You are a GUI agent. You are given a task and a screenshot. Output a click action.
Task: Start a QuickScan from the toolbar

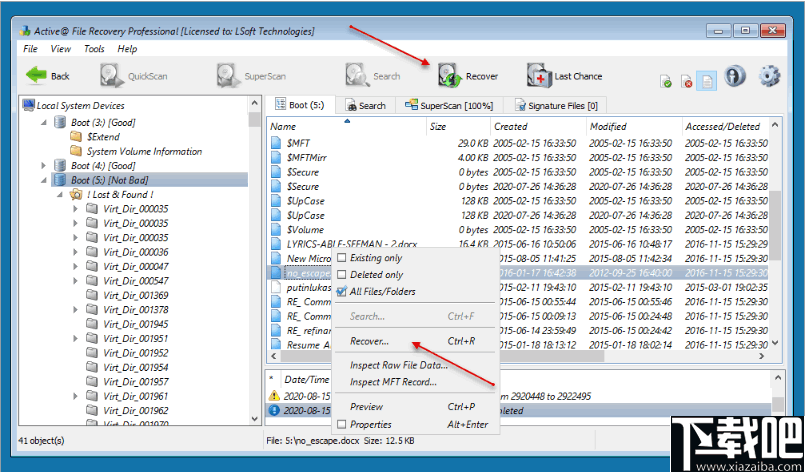(x=134, y=76)
